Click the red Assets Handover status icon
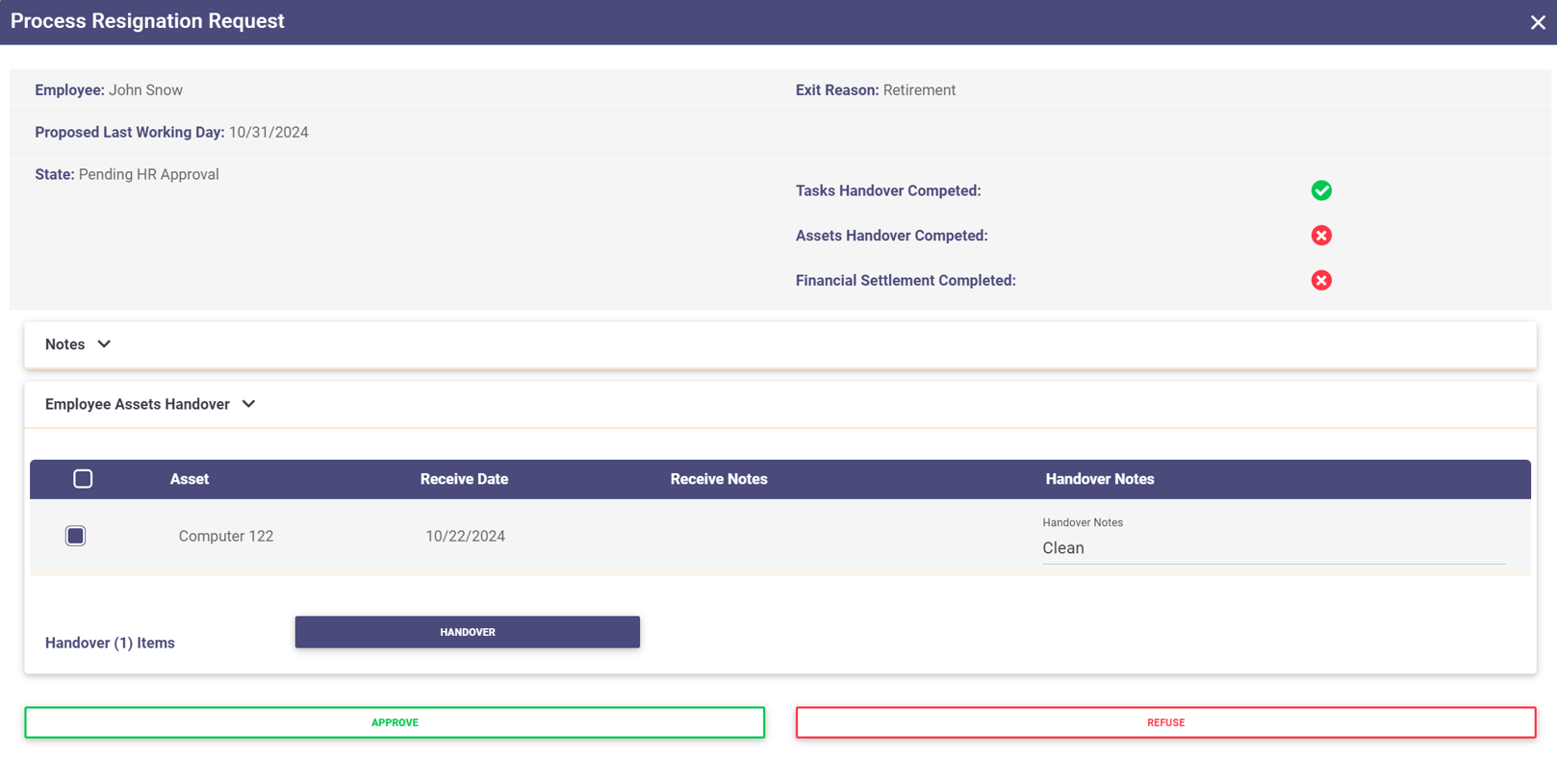1557x784 pixels. [1321, 236]
